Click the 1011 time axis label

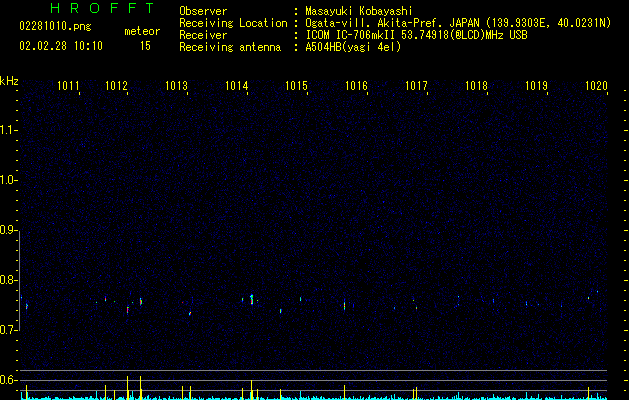68,86
